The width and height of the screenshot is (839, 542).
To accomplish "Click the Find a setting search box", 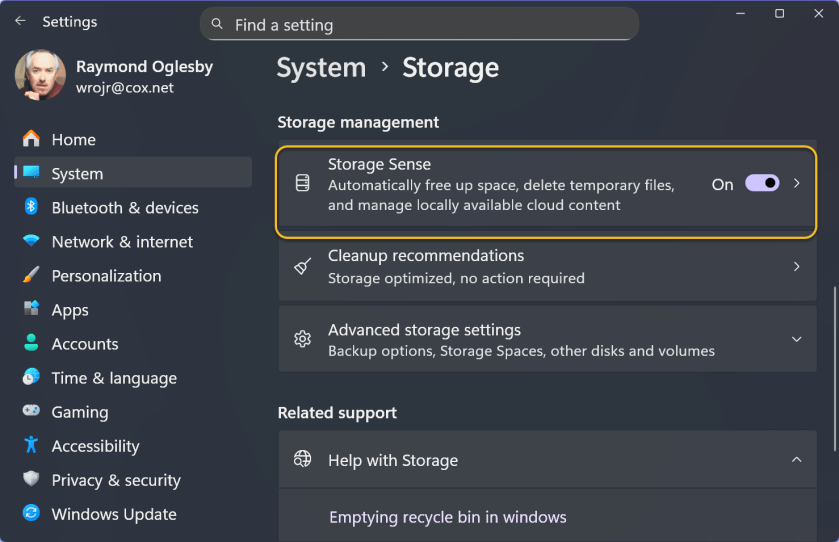I will point(419,25).
